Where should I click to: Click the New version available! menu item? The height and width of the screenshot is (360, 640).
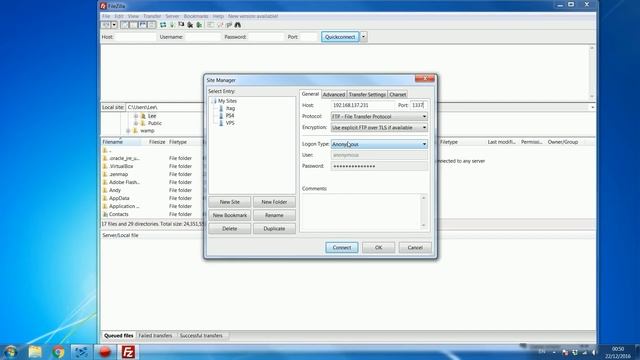tap(253, 16)
